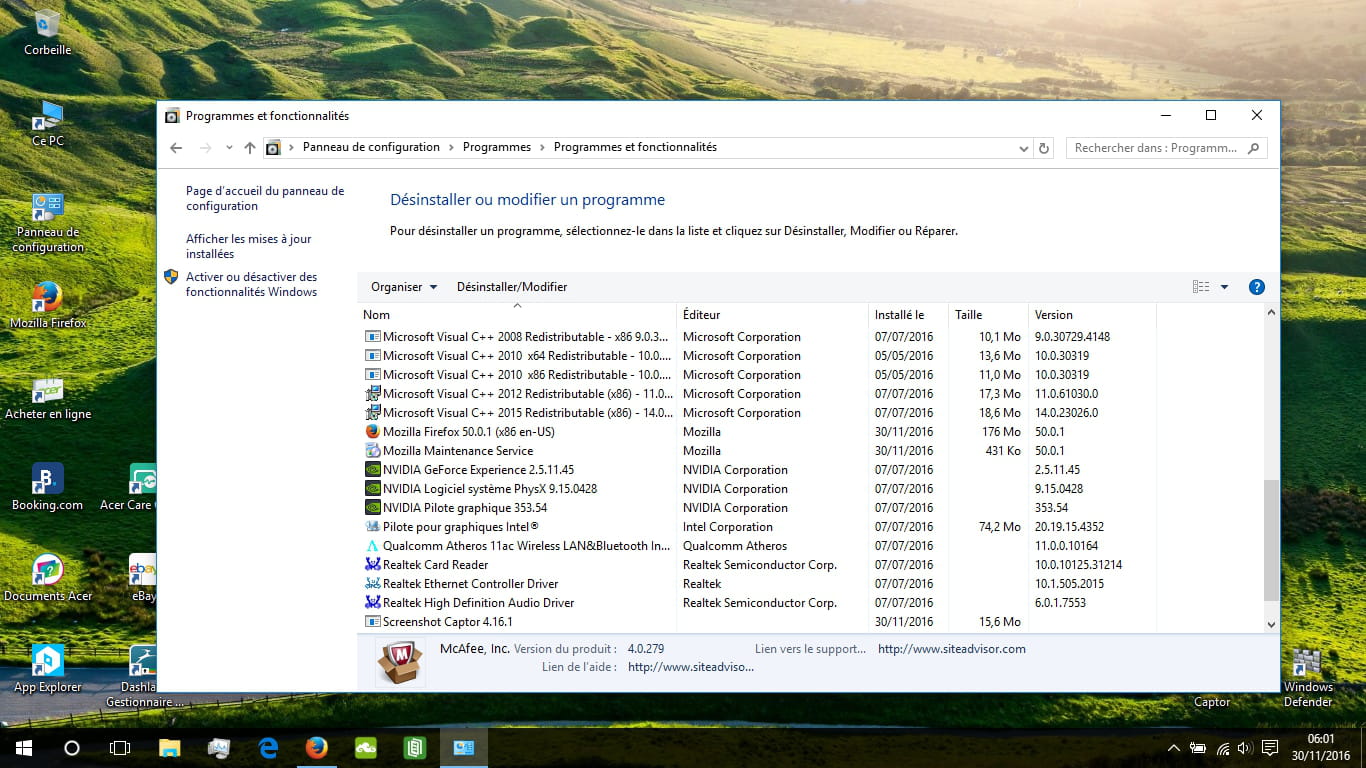Open the Ce PC desktop icon
This screenshot has height=768, width=1366.
coord(47,123)
